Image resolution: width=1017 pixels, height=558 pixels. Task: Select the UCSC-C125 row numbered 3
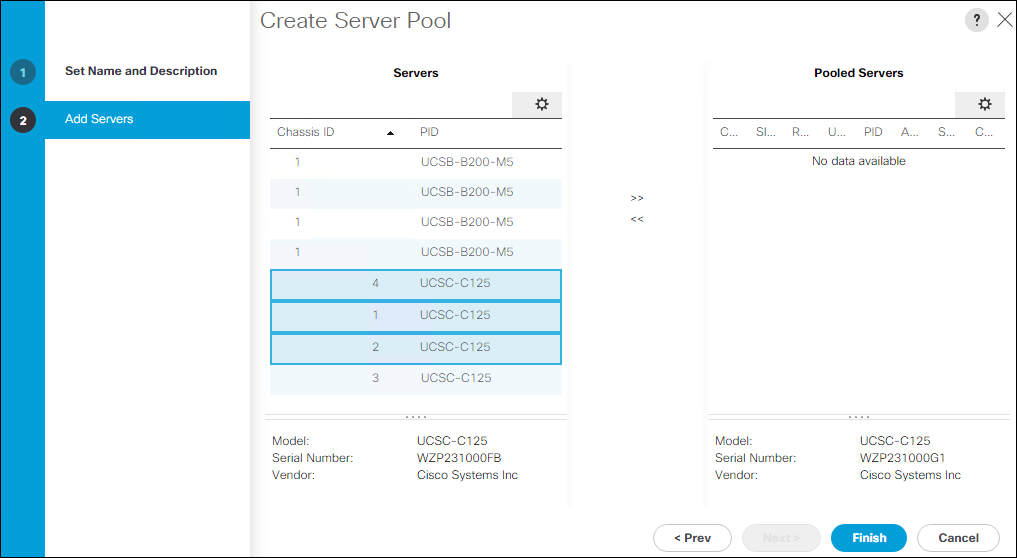pos(416,378)
